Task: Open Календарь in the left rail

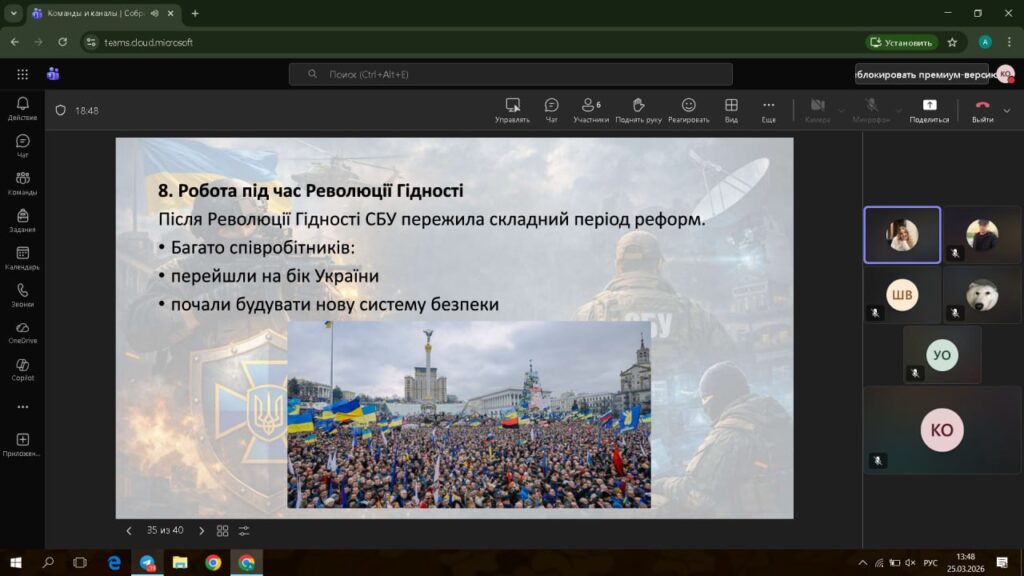Action: click(x=22, y=258)
